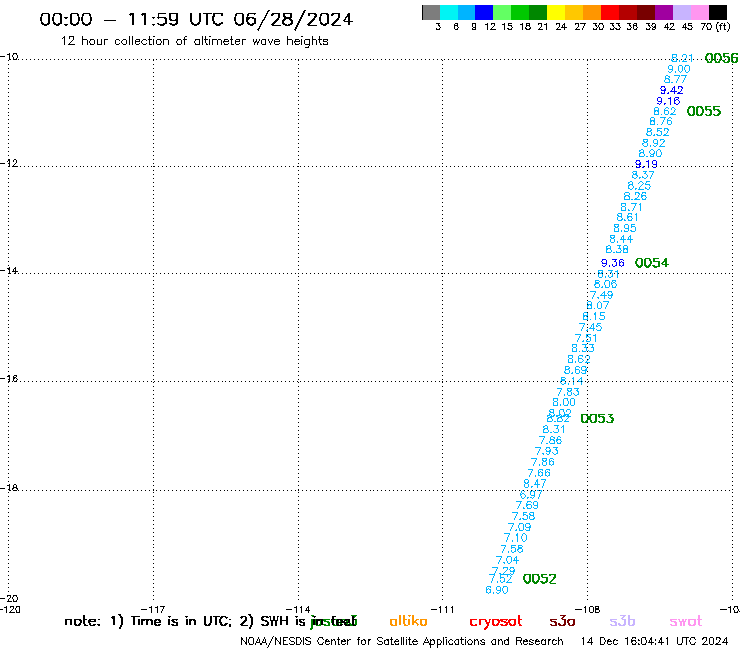Click the green time label 0056

pos(721,58)
